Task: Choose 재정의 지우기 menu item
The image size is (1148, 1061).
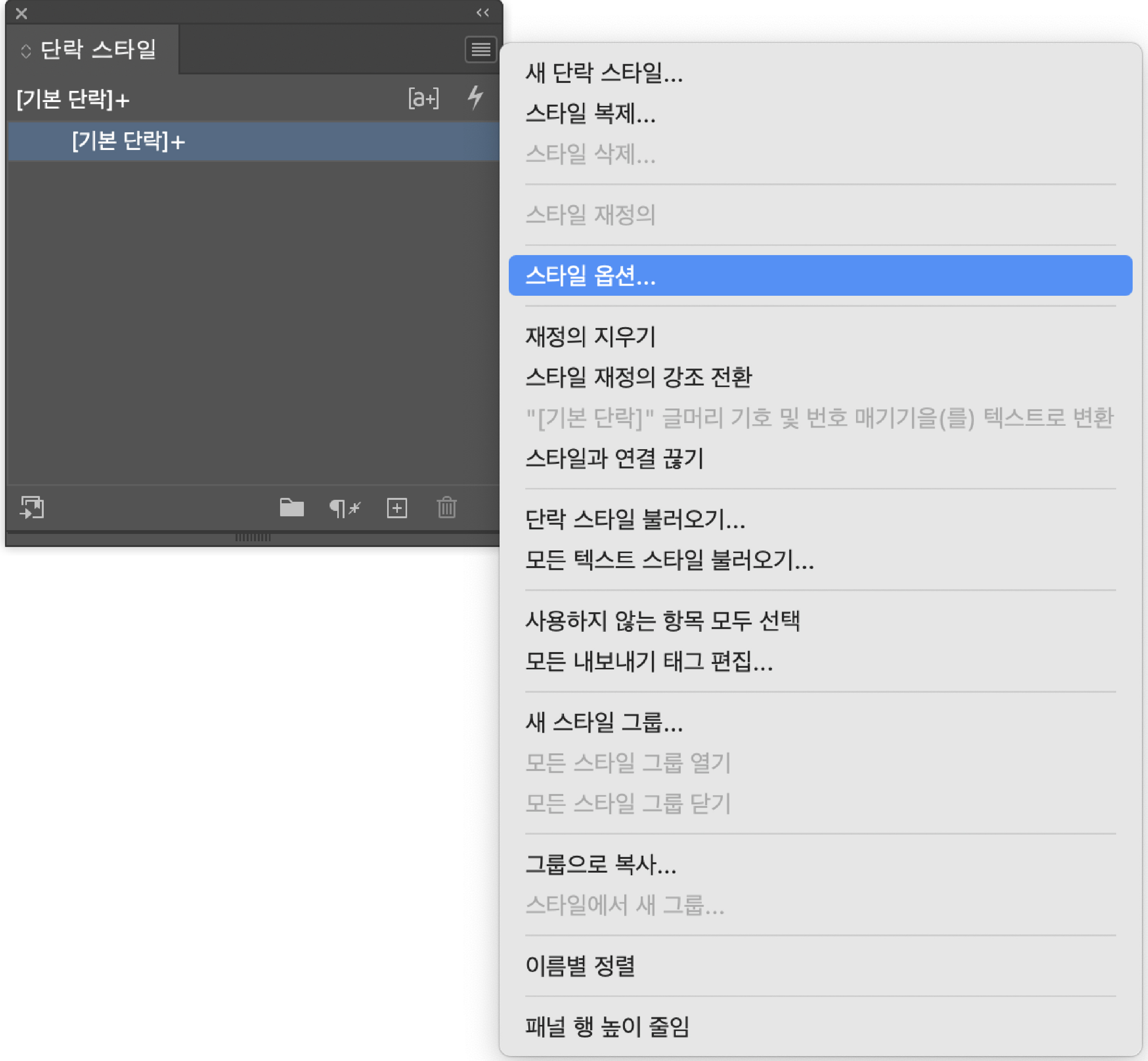Action: point(590,336)
